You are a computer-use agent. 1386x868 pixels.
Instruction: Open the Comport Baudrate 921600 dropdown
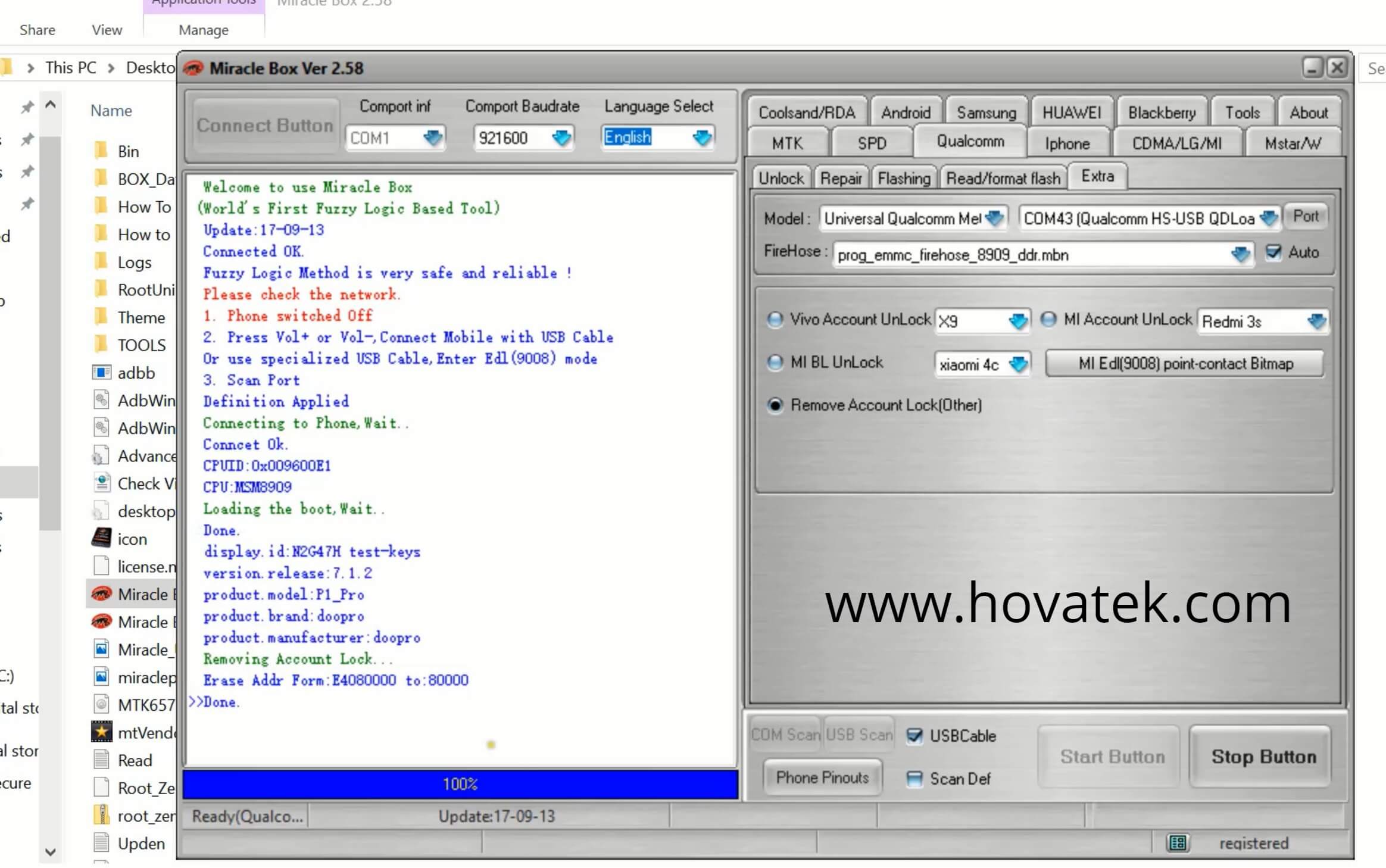[561, 138]
